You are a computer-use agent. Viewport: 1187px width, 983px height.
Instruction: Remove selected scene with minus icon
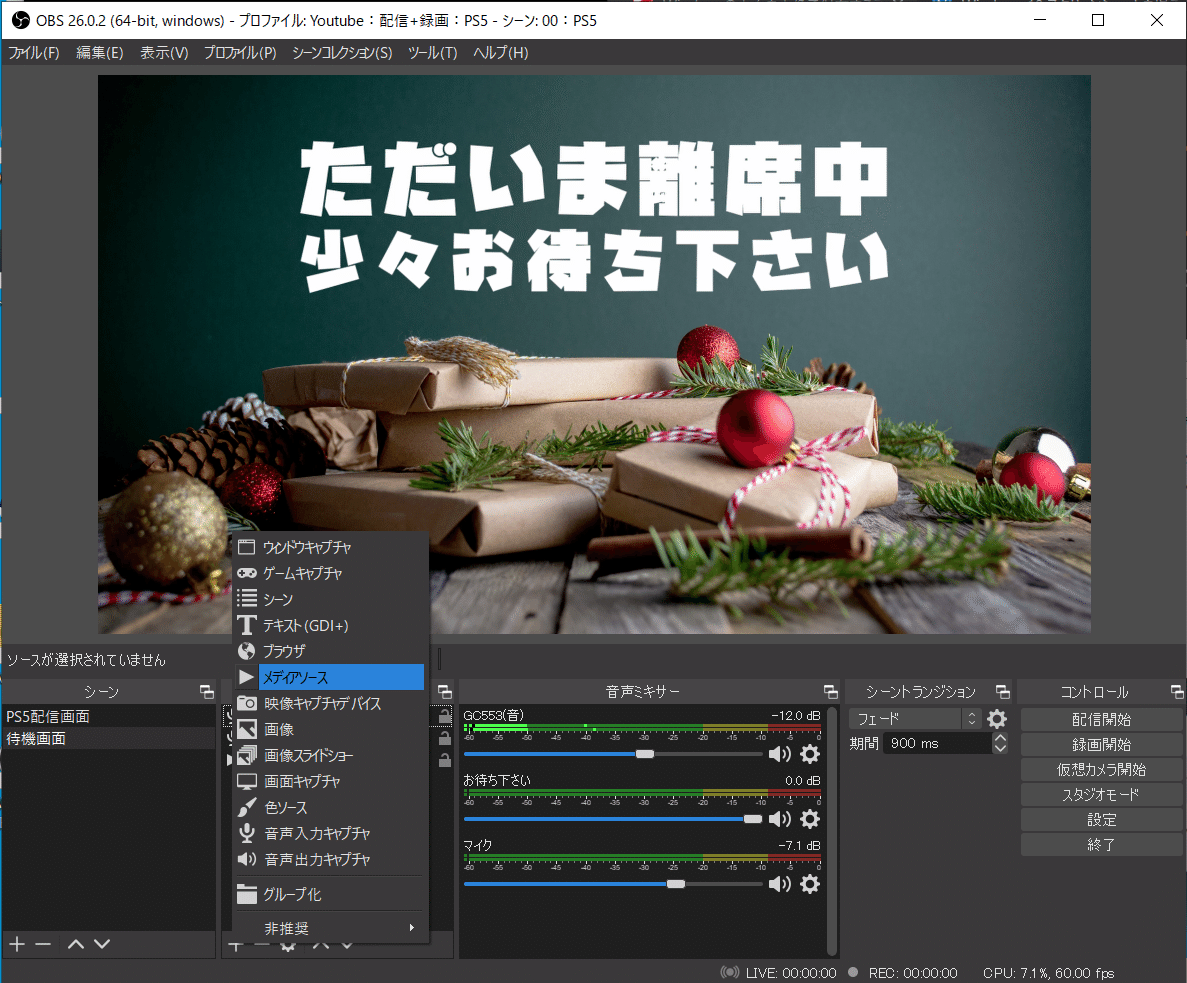43,944
